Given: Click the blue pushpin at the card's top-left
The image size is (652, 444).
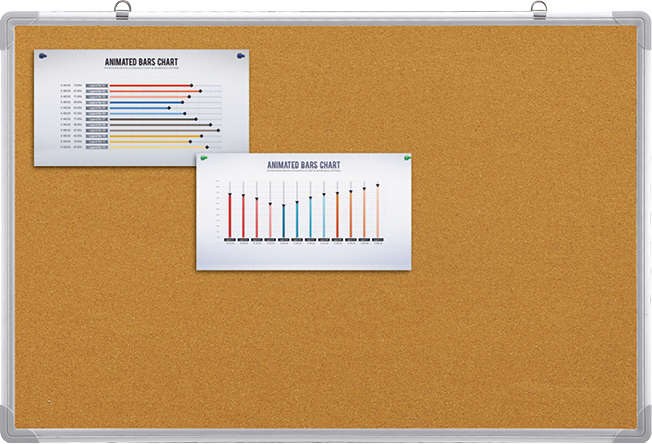Looking at the screenshot, I should pyautogui.click(x=42, y=57).
